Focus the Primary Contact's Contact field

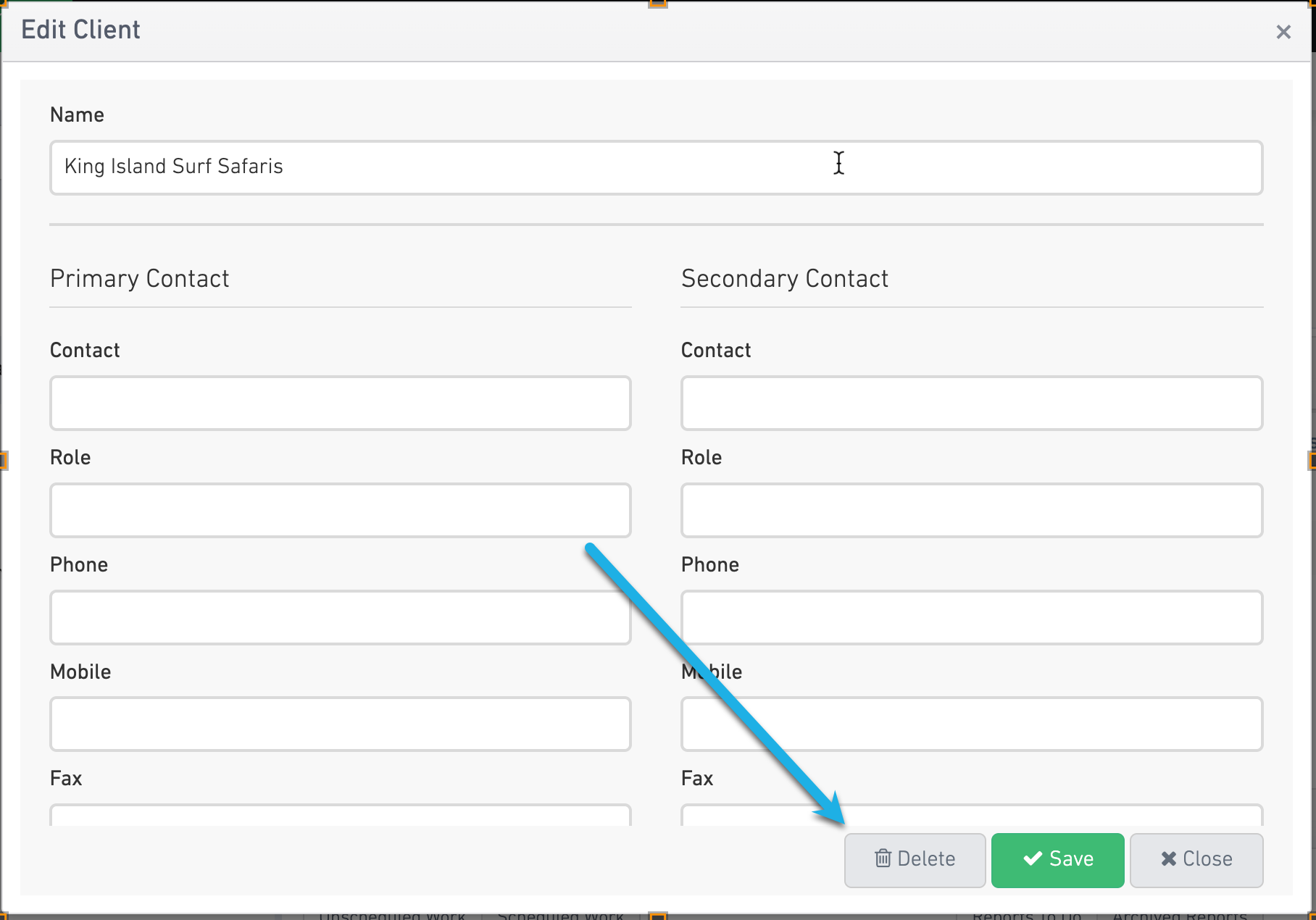[340, 403]
